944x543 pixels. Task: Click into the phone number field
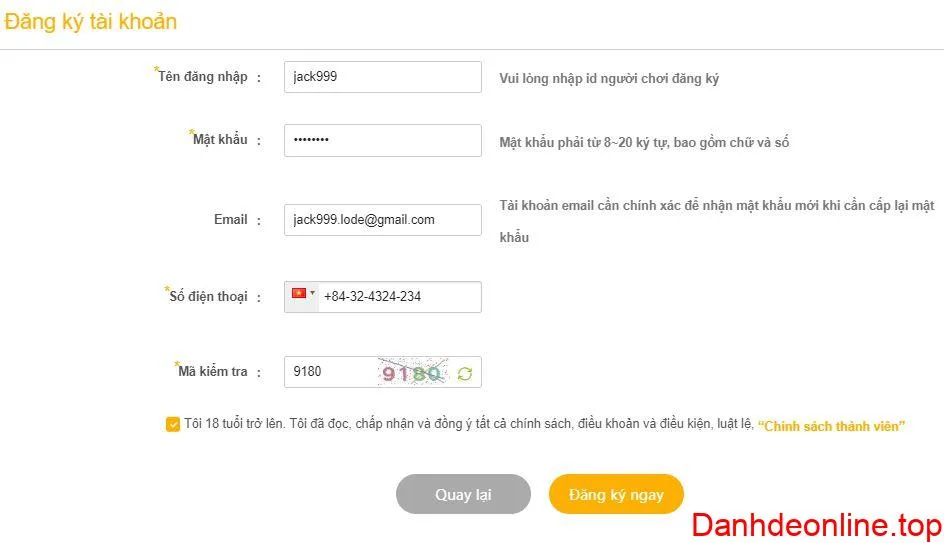[x=399, y=297]
